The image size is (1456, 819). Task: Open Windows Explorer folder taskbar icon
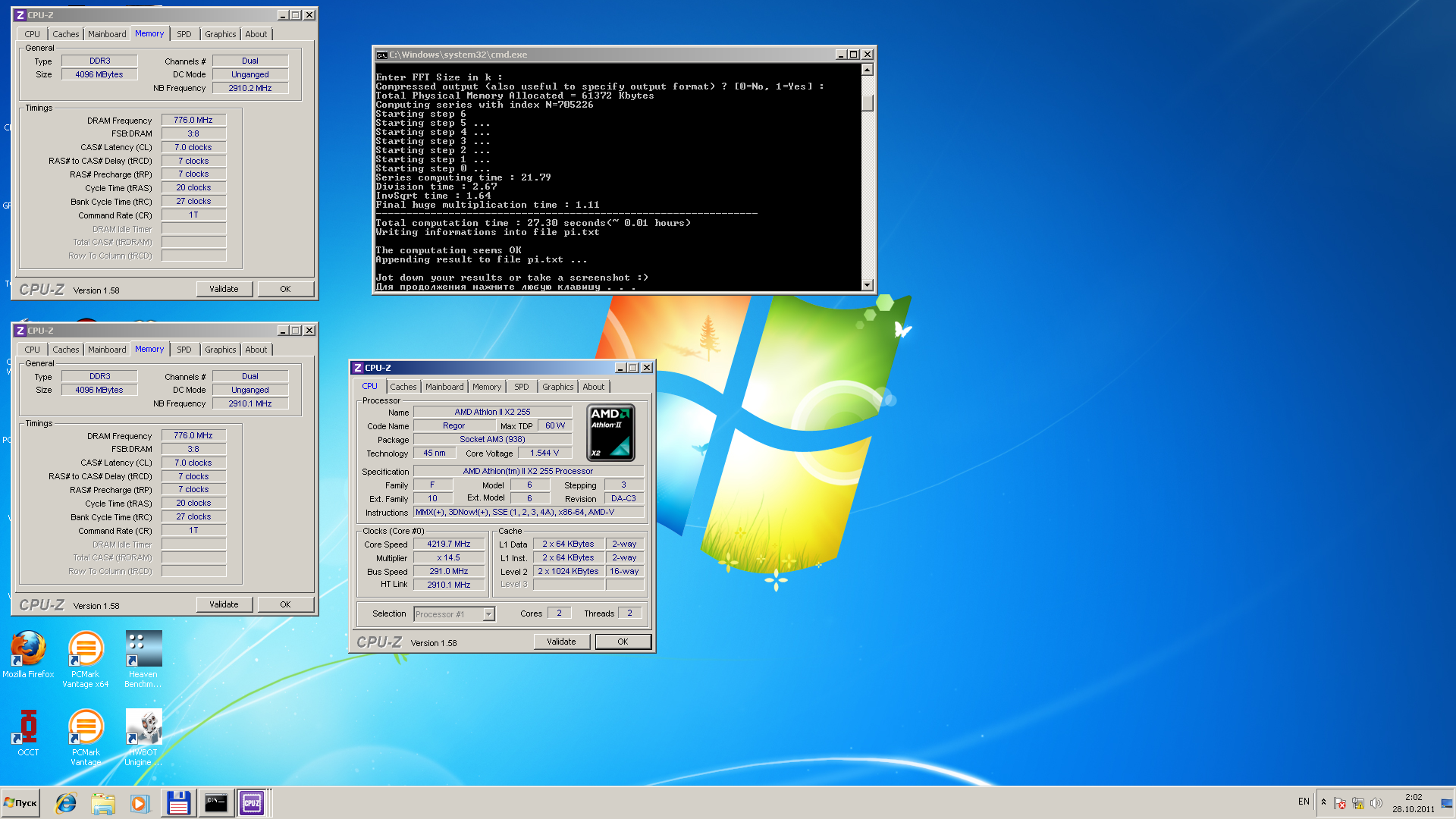(103, 803)
